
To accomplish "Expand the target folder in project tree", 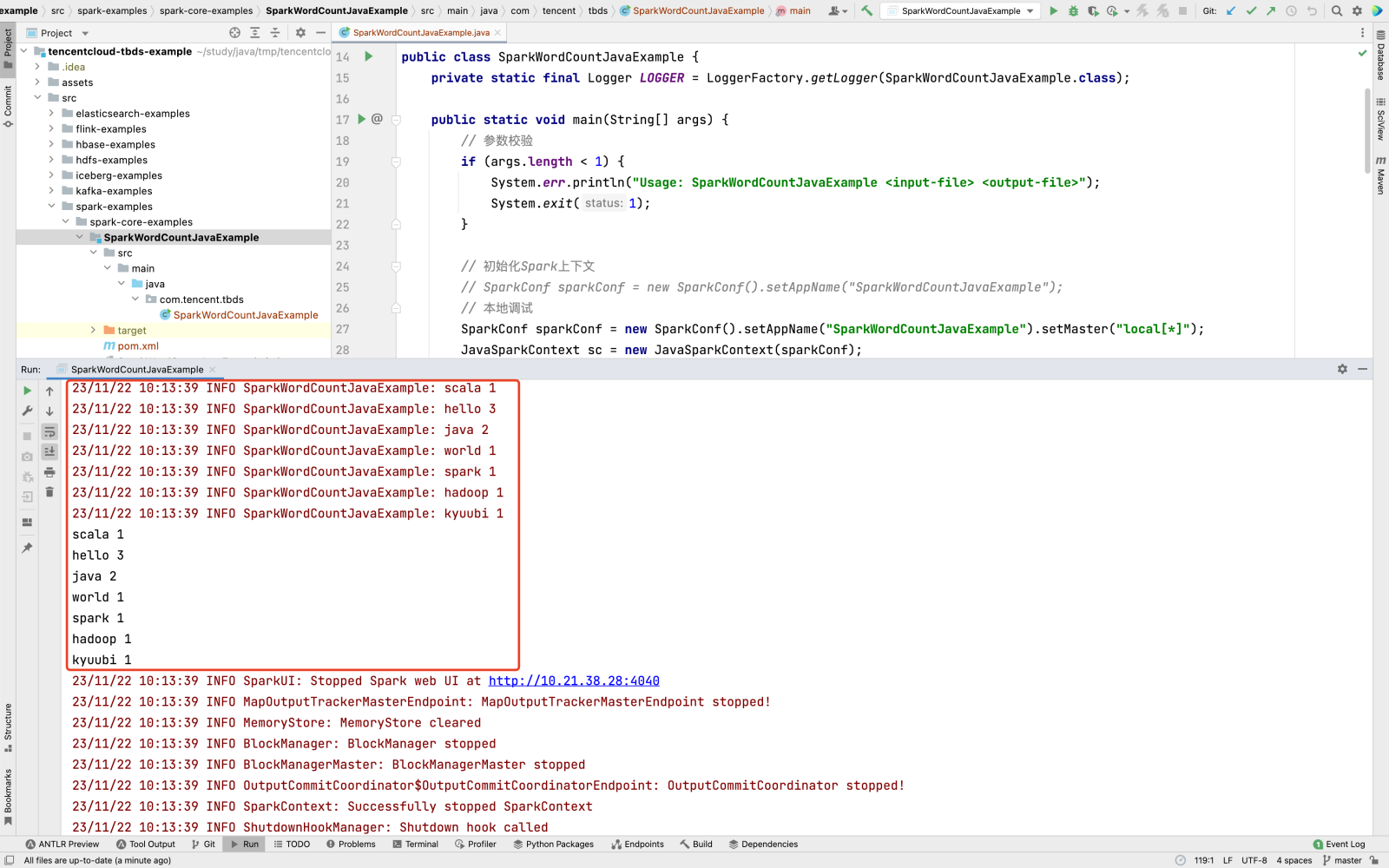I will pos(93,331).
